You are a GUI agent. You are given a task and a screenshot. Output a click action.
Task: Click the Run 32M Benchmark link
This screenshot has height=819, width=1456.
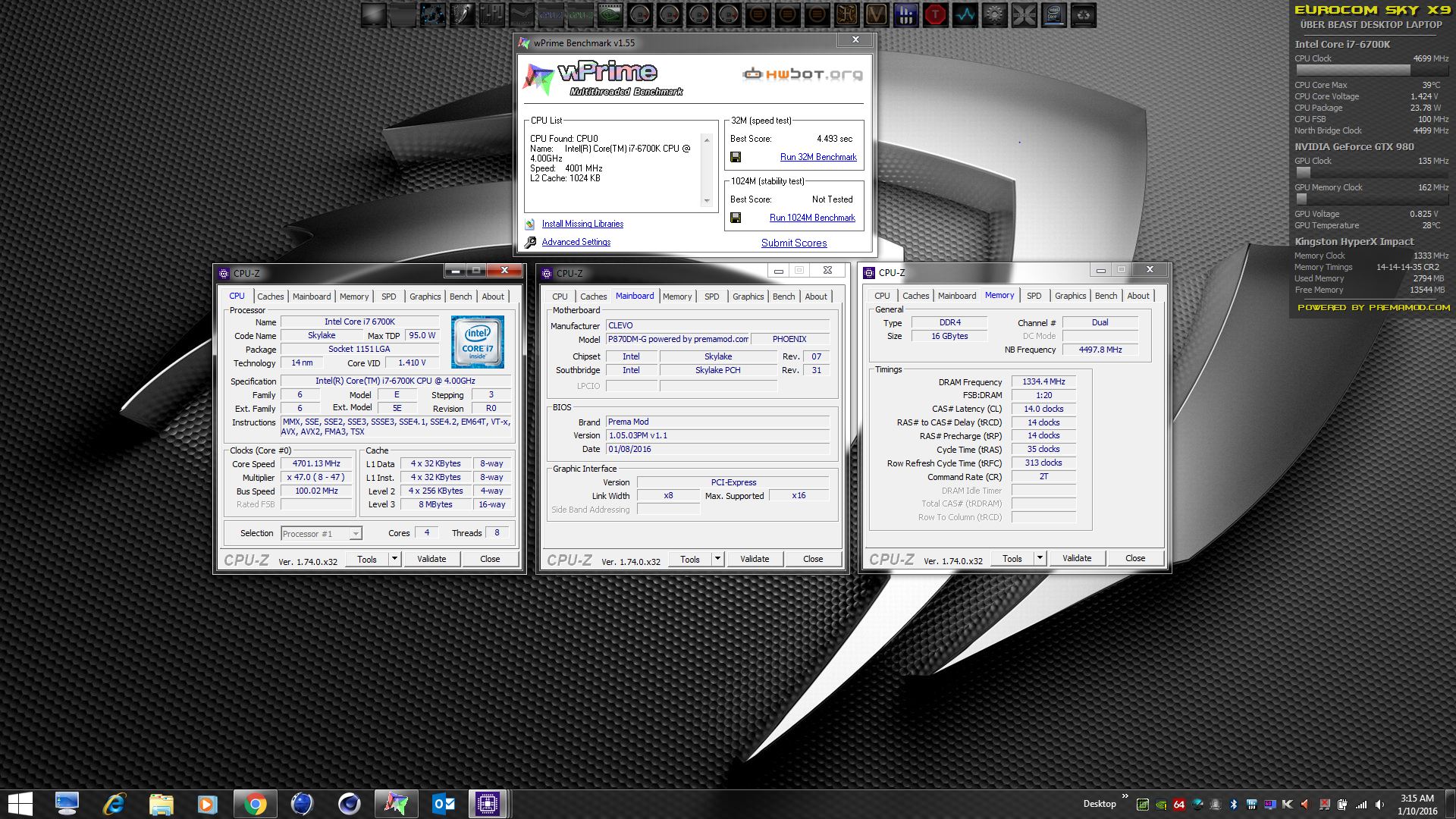[x=818, y=157]
